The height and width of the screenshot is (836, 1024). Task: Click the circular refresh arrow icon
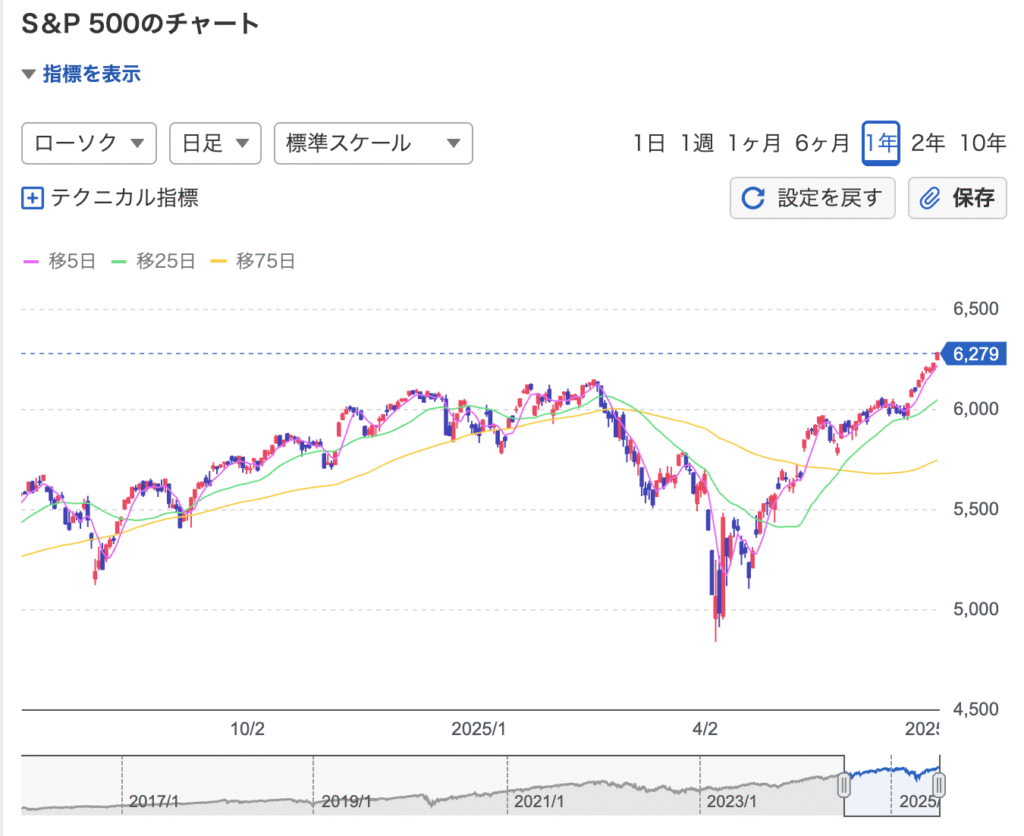coord(753,198)
